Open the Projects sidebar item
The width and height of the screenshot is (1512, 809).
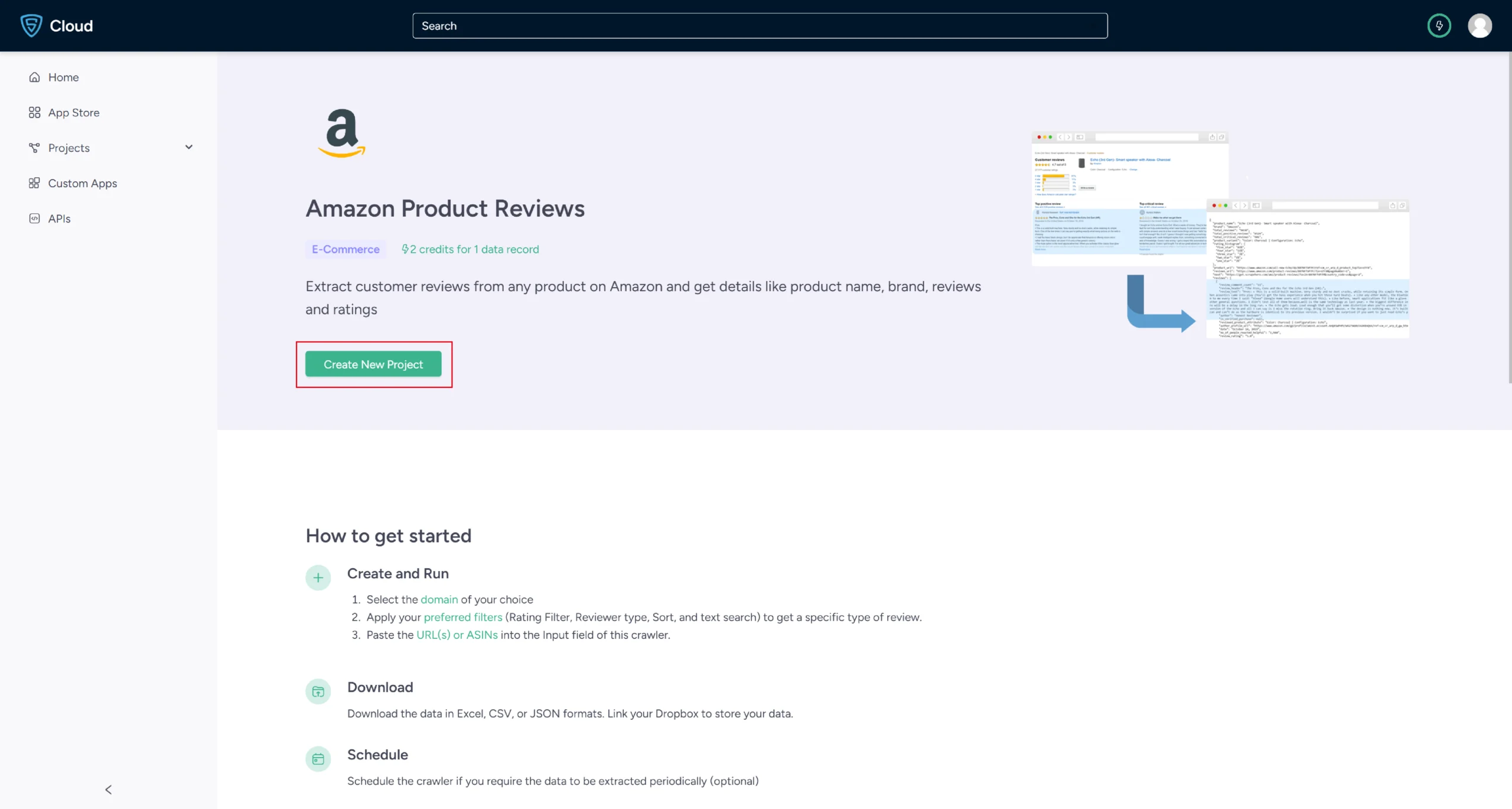[69, 148]
